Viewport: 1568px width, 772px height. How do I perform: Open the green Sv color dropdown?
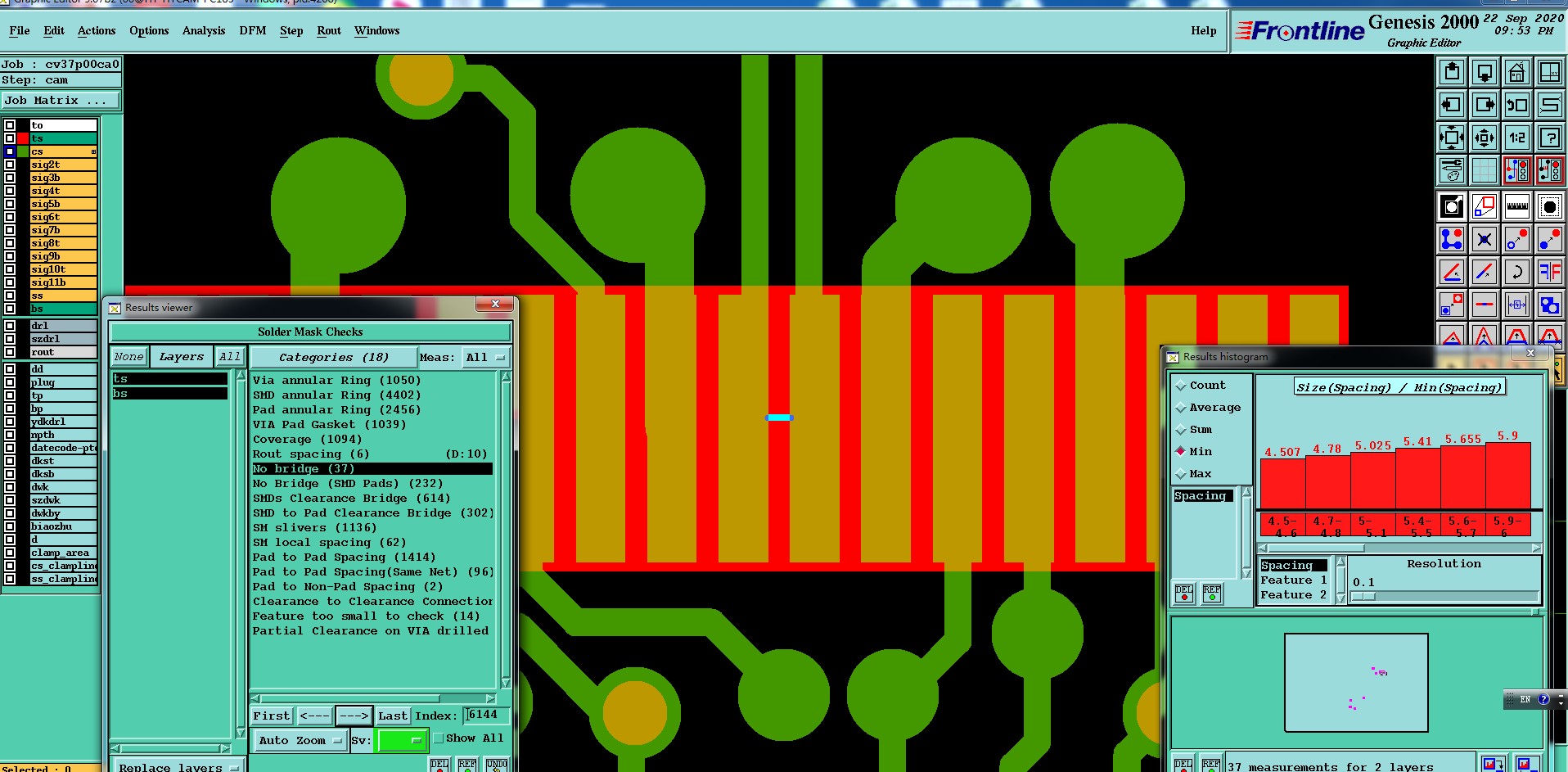(402, 740)
